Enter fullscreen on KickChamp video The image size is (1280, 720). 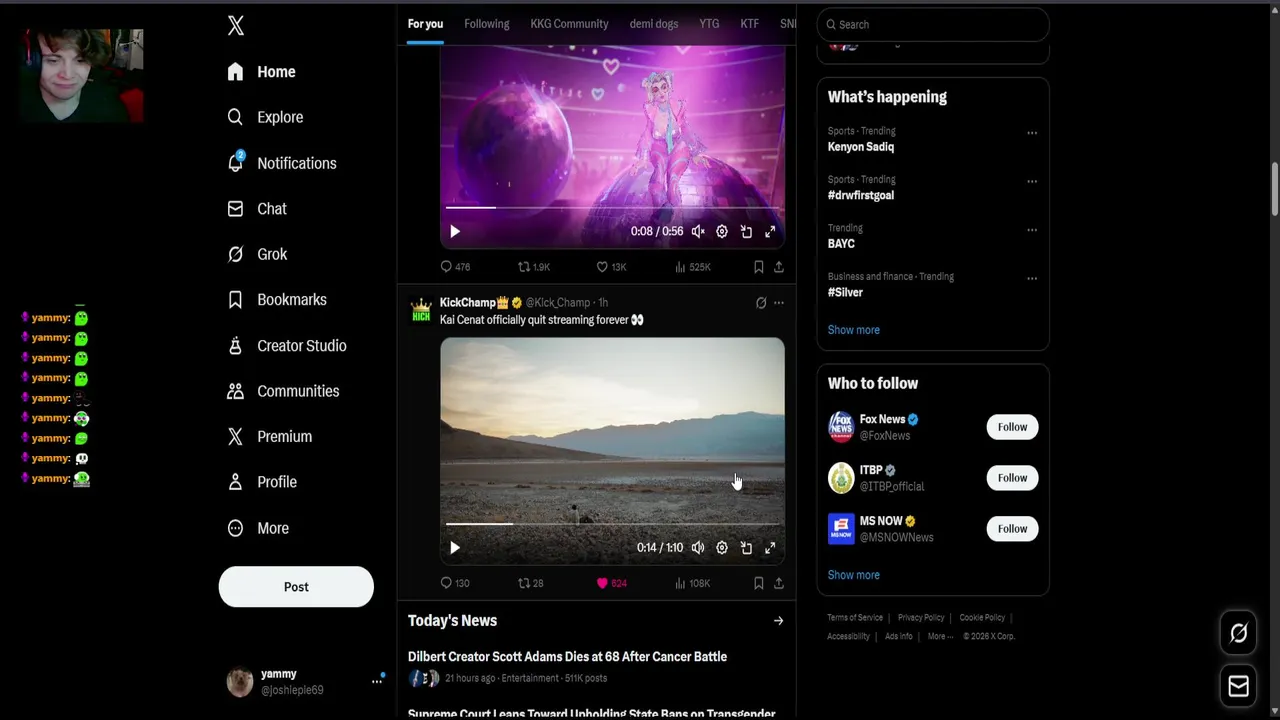(x=770, y=548)
